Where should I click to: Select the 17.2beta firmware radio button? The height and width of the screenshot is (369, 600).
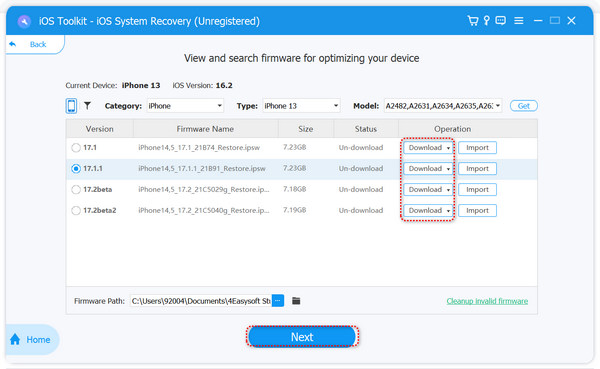(x=76, y=189)
